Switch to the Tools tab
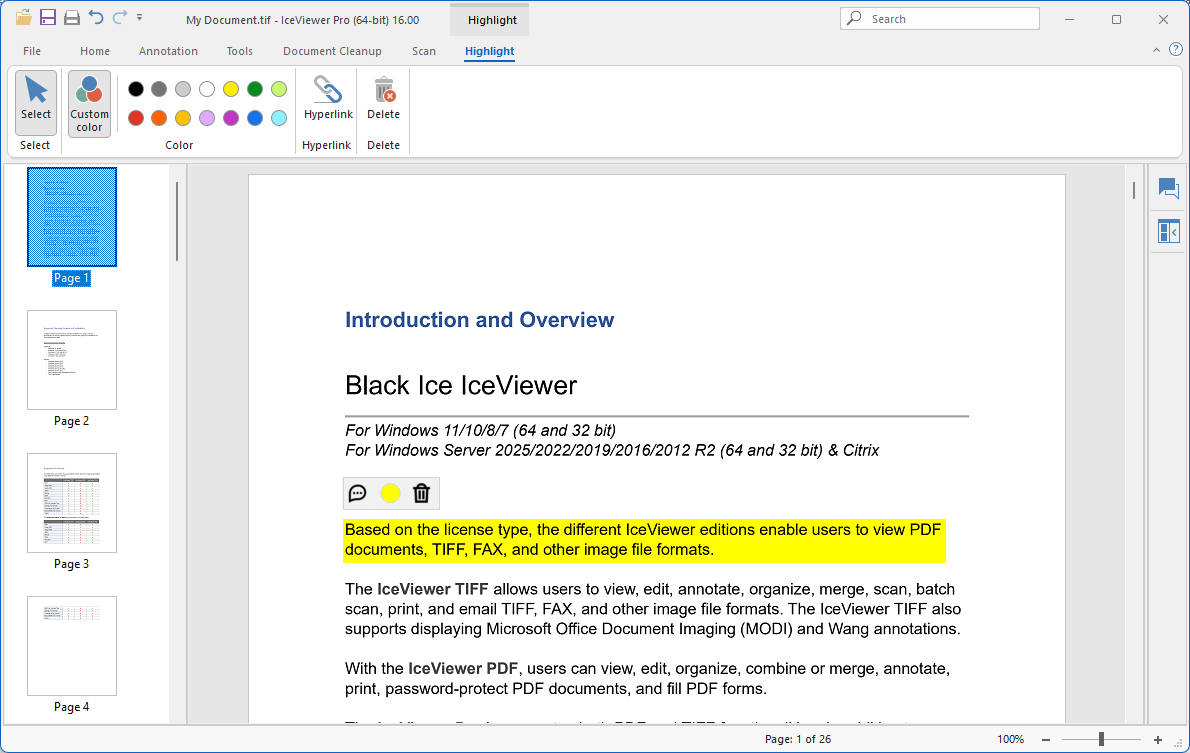This screenshot has width=1190, height=753. [x=240, y=51]
